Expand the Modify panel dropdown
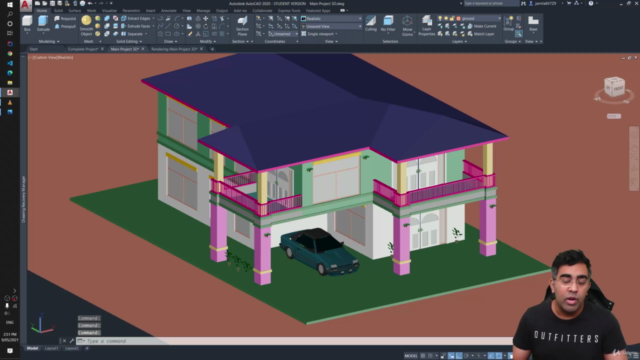Viewport: 640px width, 360px height. [208, 41]
